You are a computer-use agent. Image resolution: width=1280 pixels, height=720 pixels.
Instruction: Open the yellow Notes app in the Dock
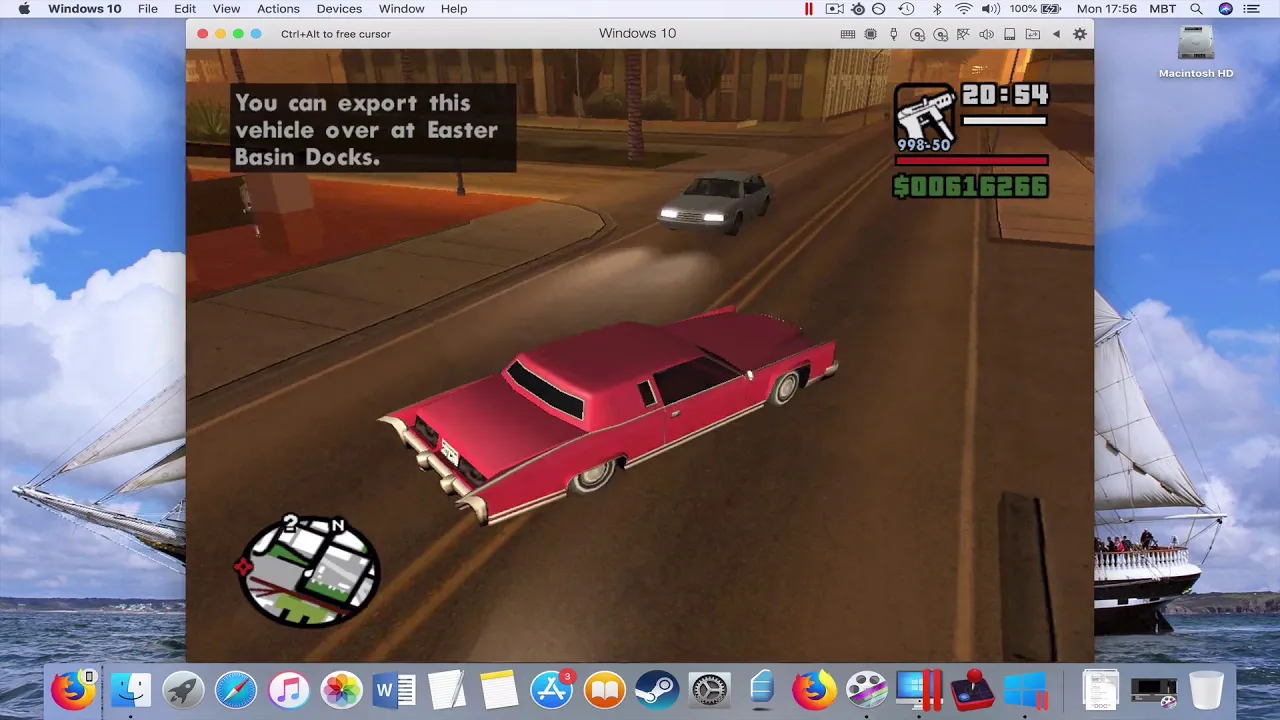pos(499,690)
